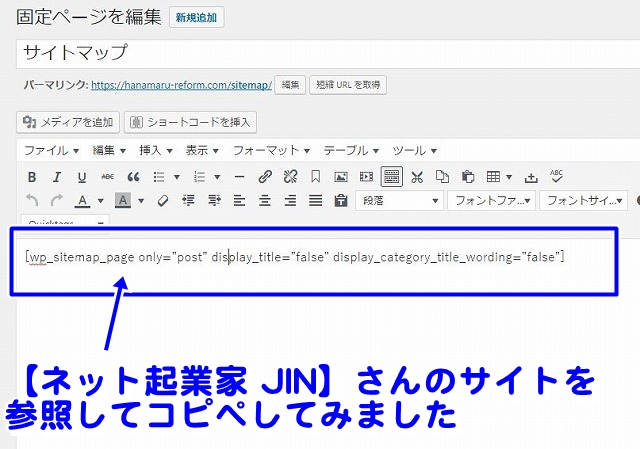Click the メディアを追加 button
Screen dimensions: 640x449
pos(69,122)
